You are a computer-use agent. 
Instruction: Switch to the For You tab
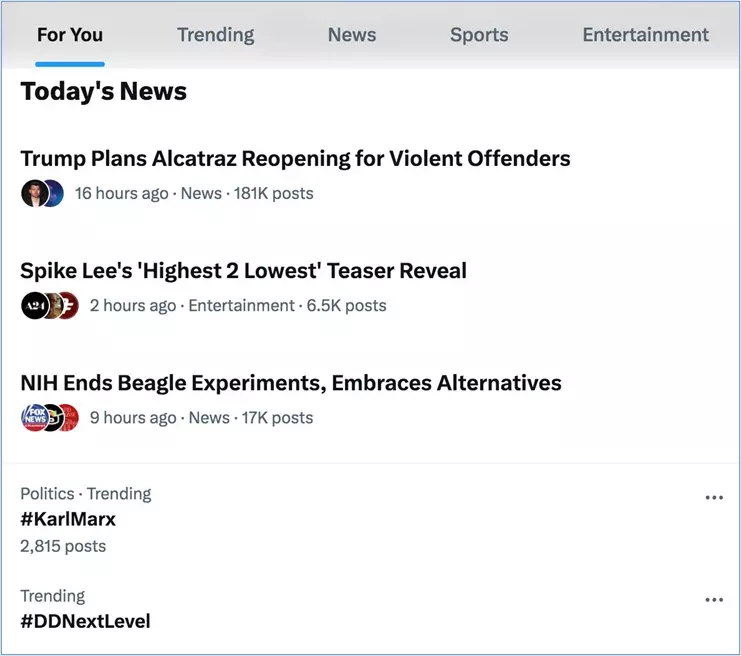click(70, 35)
